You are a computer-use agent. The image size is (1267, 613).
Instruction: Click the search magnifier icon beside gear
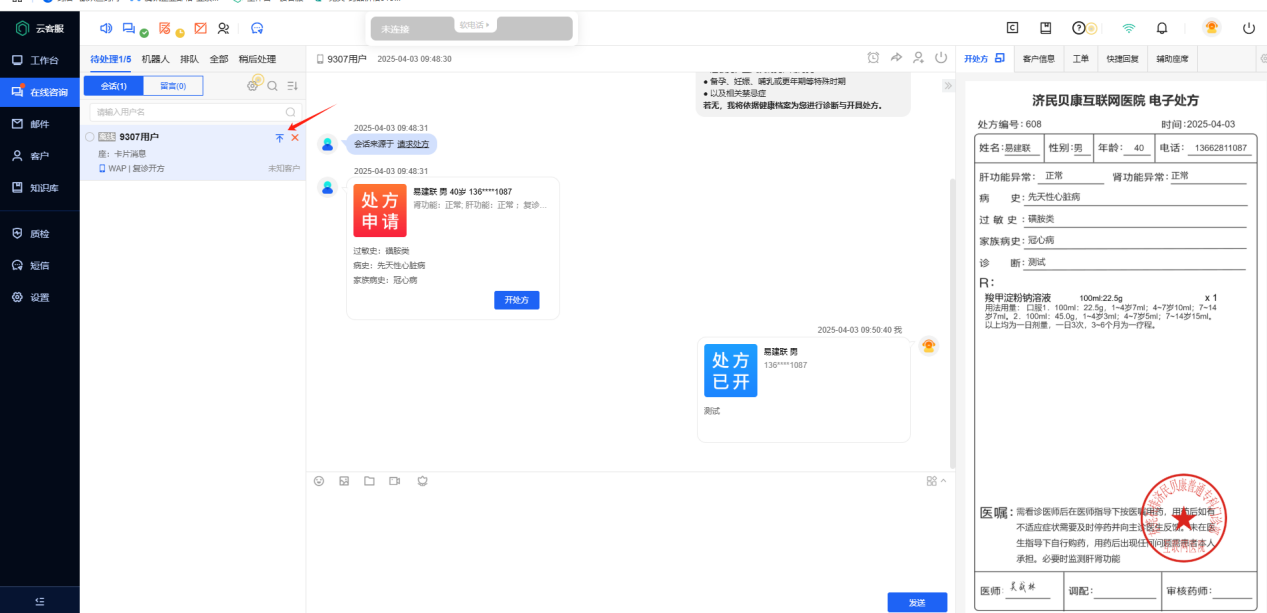pos(273,86)
